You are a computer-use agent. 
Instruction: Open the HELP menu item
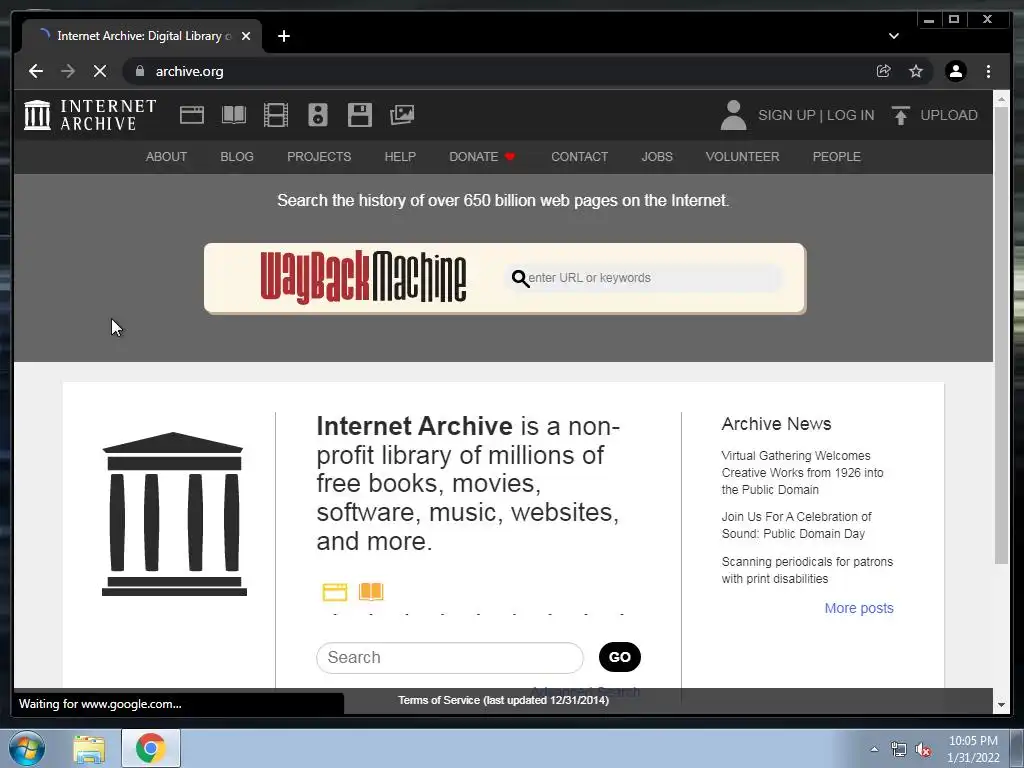400,157
